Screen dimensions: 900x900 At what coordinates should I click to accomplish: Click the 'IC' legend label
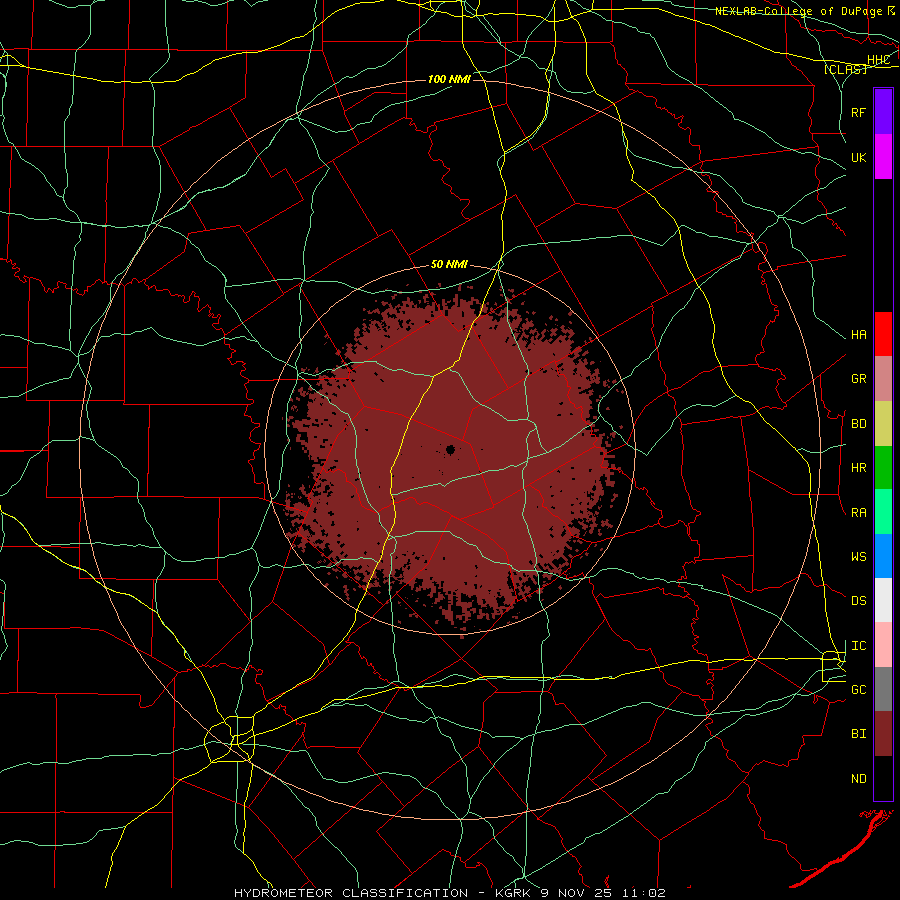[x=858, y=646]
